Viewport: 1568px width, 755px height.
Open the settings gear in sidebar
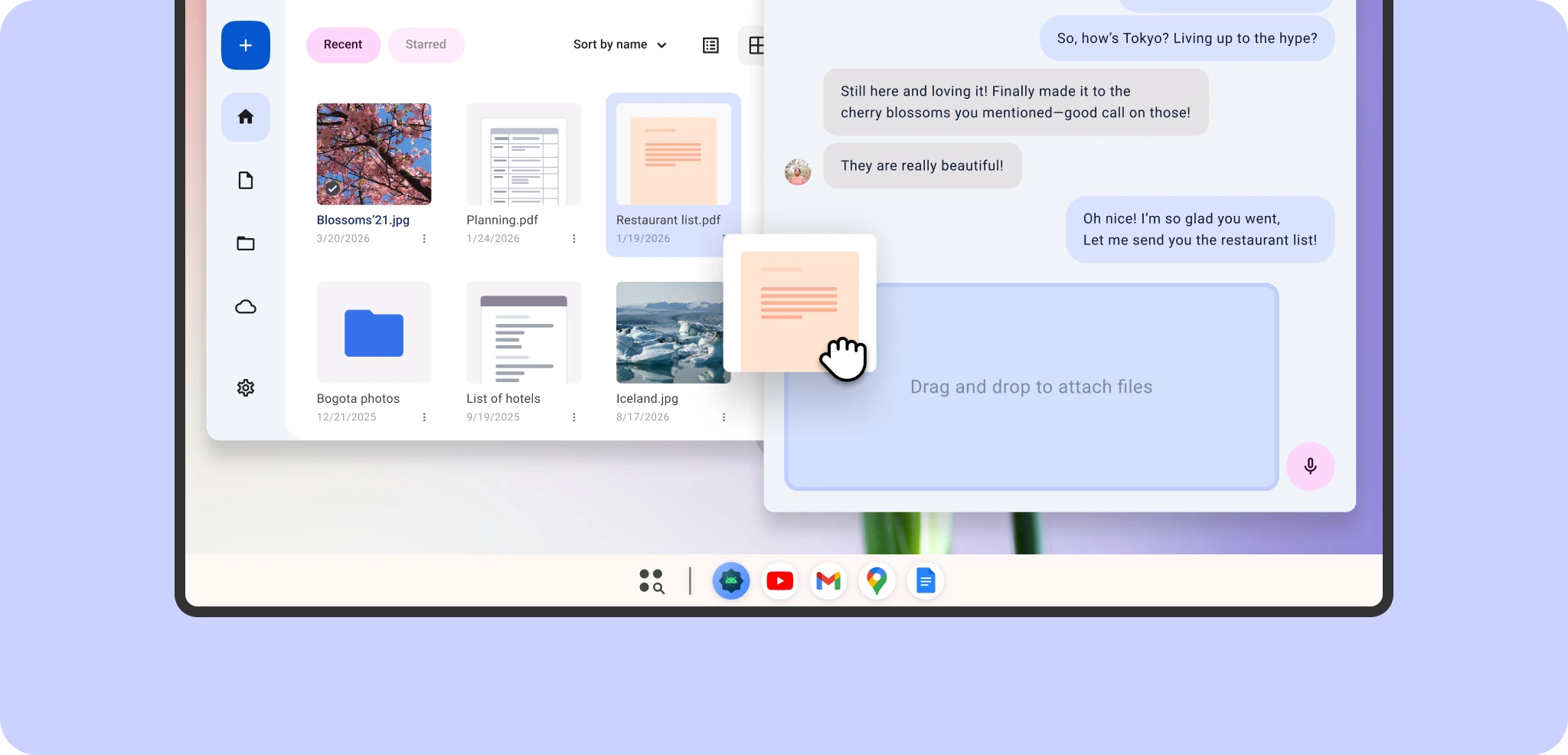245,387
